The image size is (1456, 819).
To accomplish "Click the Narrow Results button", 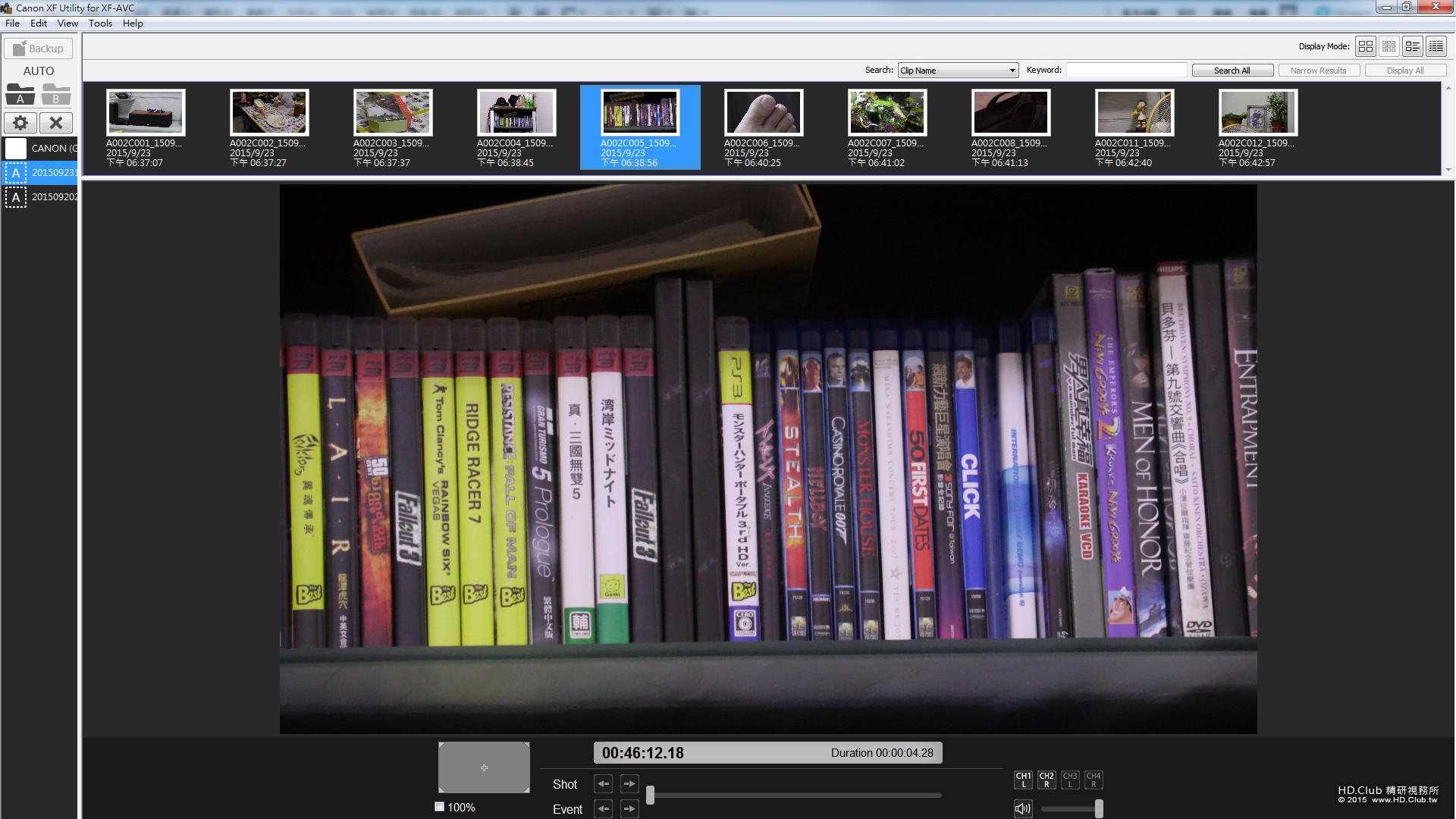I will click(x=1319, y=71).
